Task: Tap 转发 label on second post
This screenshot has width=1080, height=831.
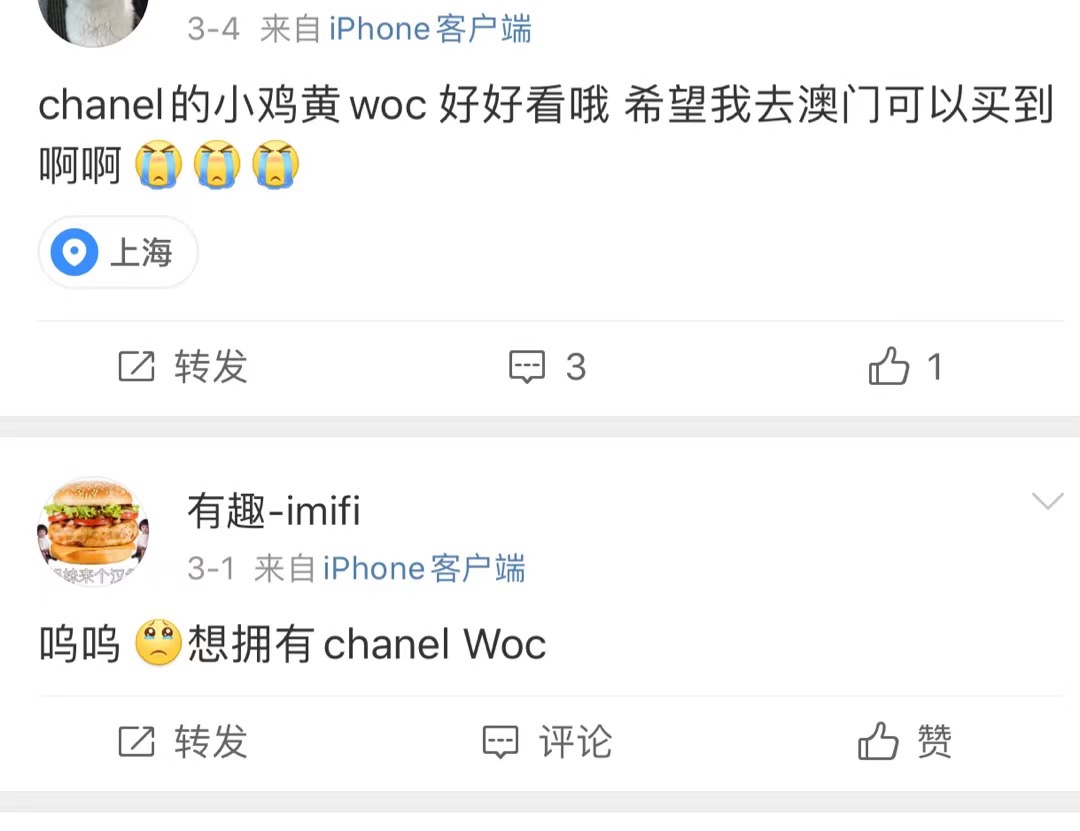Action: [211, 742]
